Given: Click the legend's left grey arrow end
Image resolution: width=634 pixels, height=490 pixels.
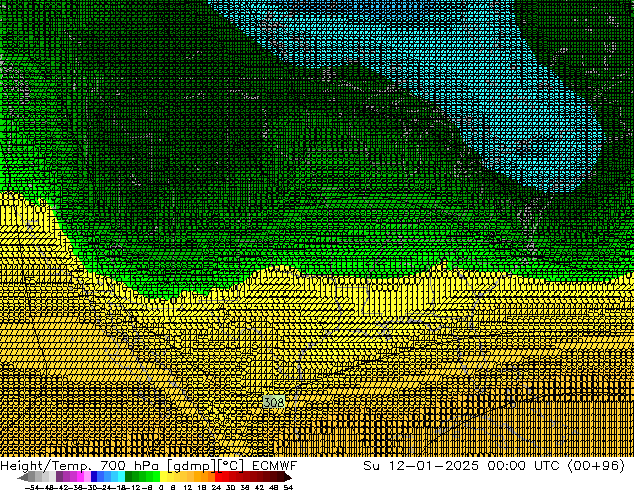Looking at the screenshot, I should click(23, 477).
